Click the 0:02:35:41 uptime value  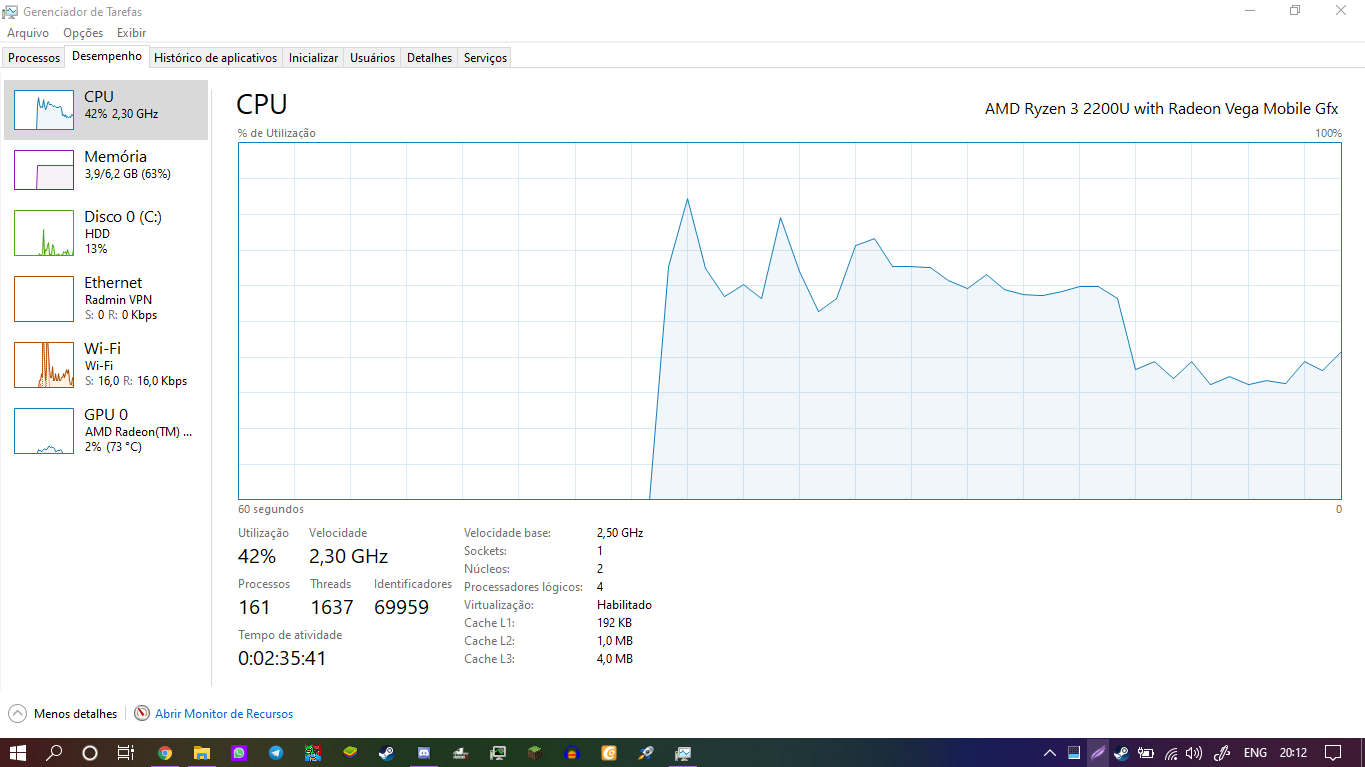coord(282,658)
